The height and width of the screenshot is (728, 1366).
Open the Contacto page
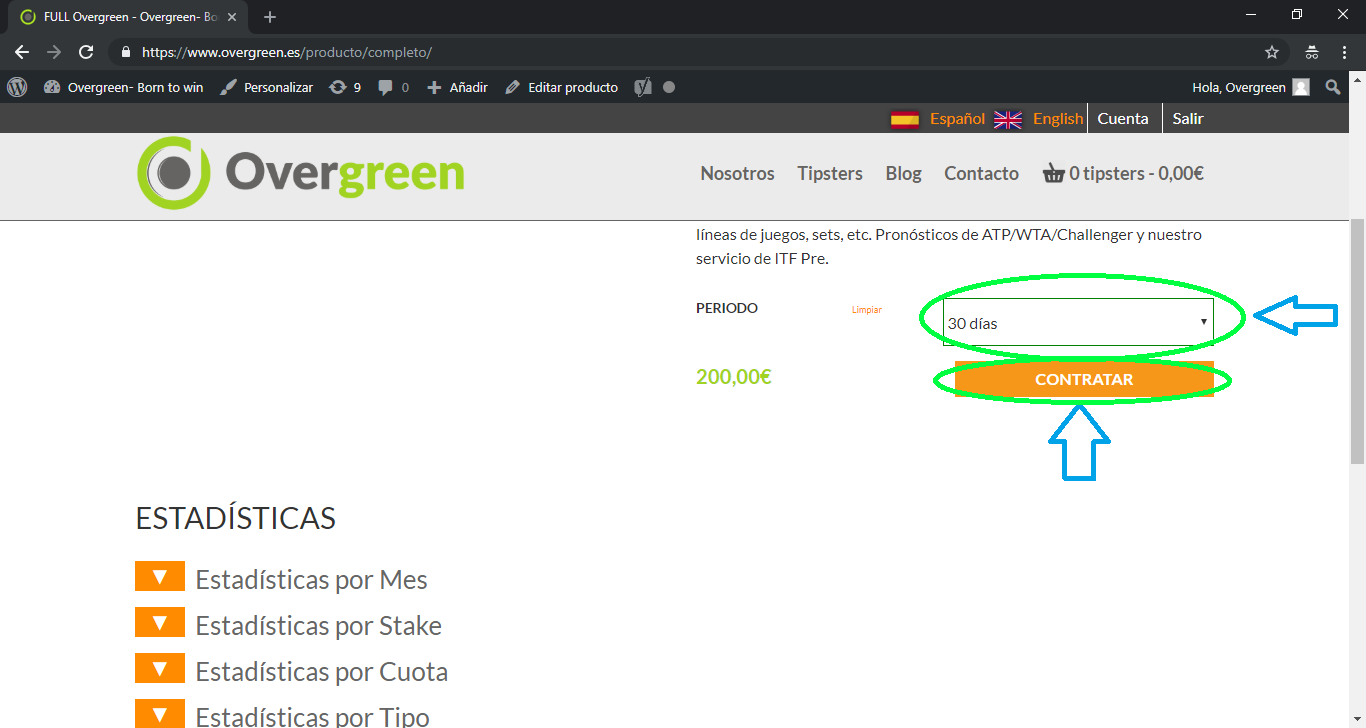981,173
